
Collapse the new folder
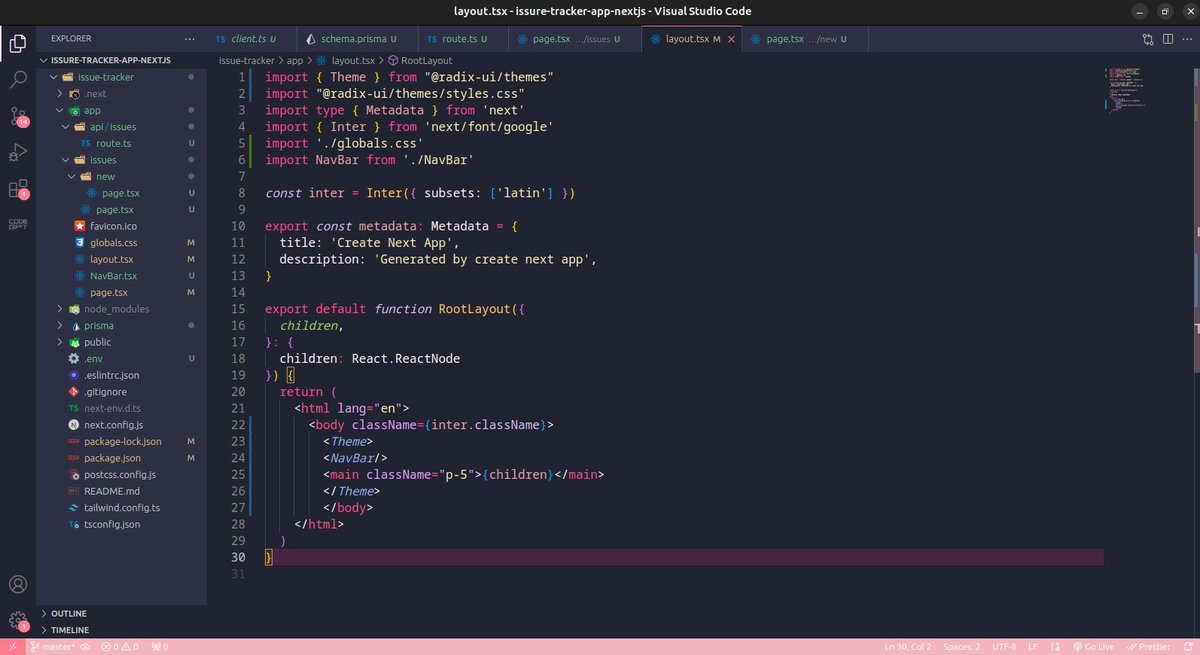click(120, 176)
